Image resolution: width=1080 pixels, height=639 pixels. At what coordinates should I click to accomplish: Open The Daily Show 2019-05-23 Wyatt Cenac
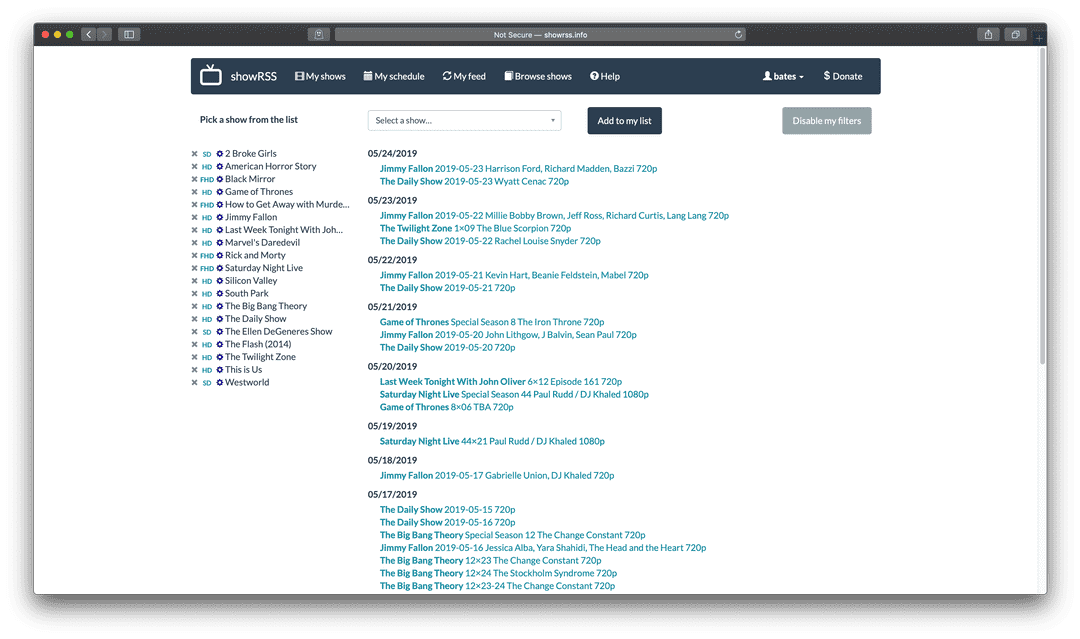(474, 182)
